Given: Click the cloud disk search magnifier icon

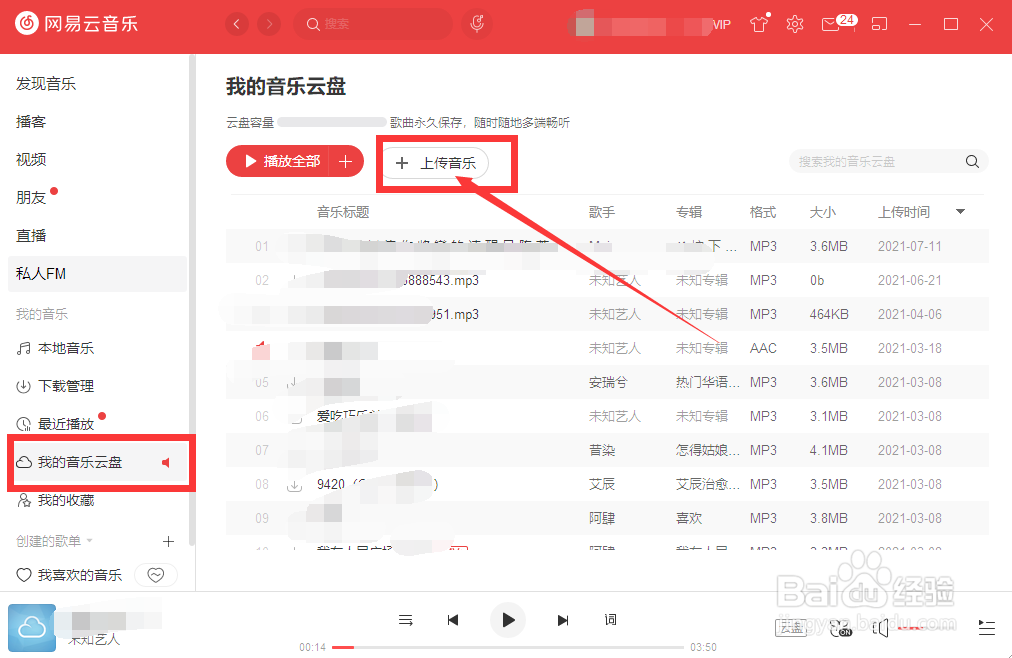Looking at the screenshot, I should (x=972, y=161).
